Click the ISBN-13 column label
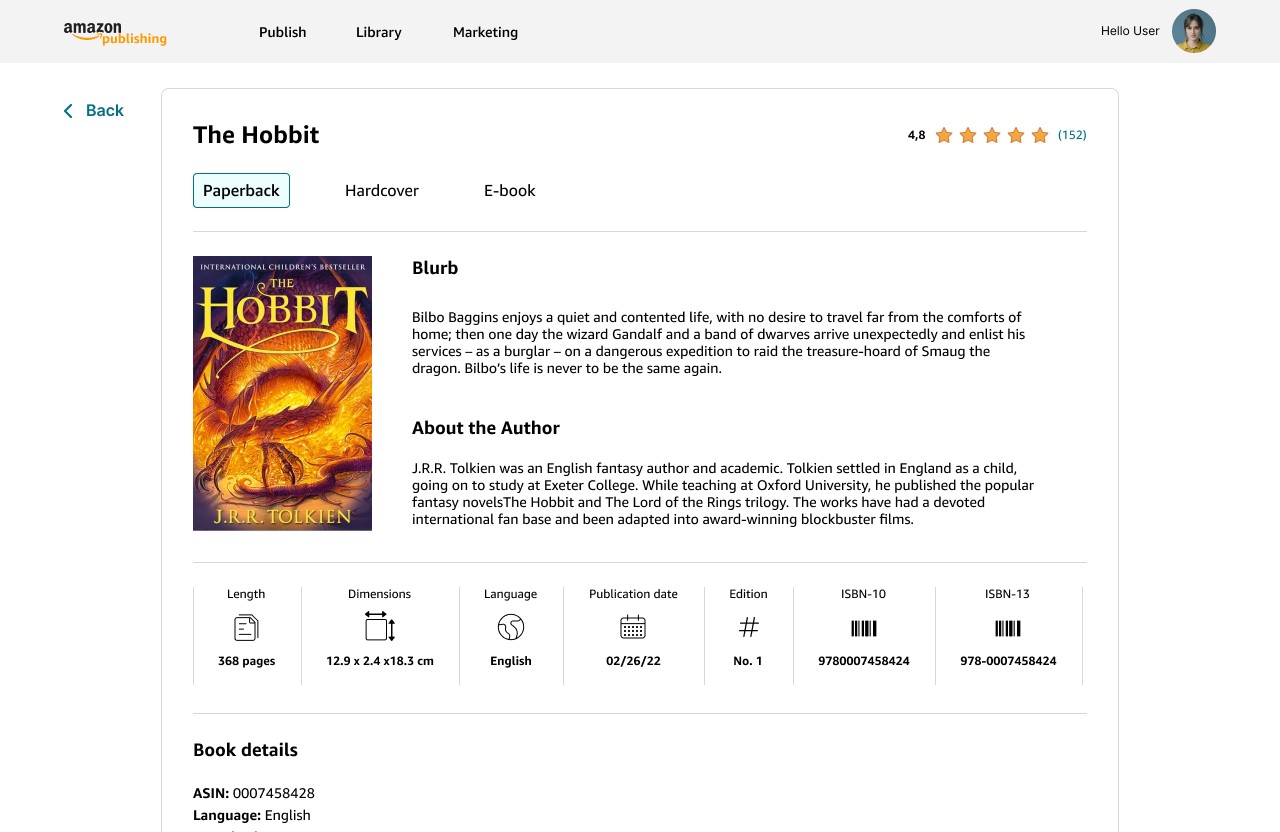1280x832 pixels. [1007, 594]
